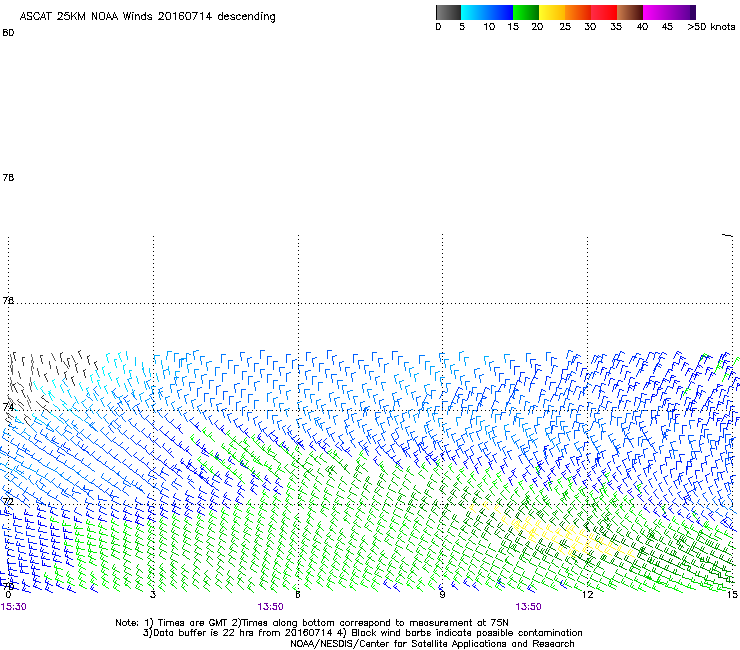Image resolution: width=740 pixels, height=650 pixels.
Task: Click the longitude '12' axis label
Action: 587,594
